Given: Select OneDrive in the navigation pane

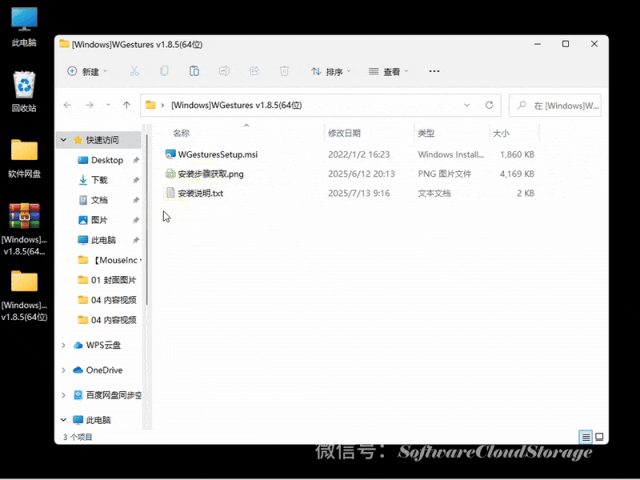Looking at the screenshot, I should tap(104, 370).
